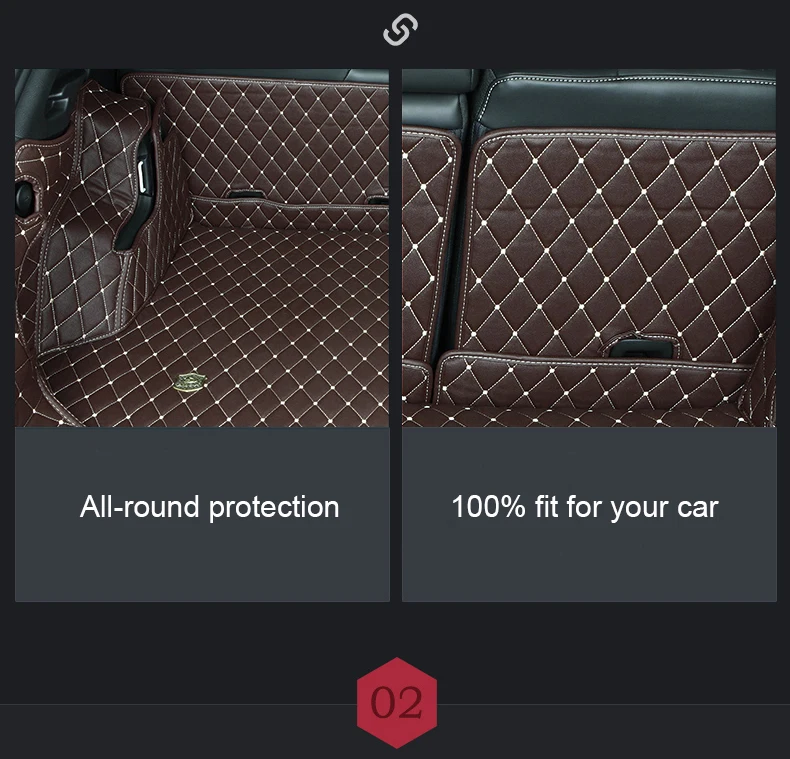Click the partially visible slot at trunk photo's right edge
Image resolution: width=790 pixels, height=759 pixels.
[378, 200]
